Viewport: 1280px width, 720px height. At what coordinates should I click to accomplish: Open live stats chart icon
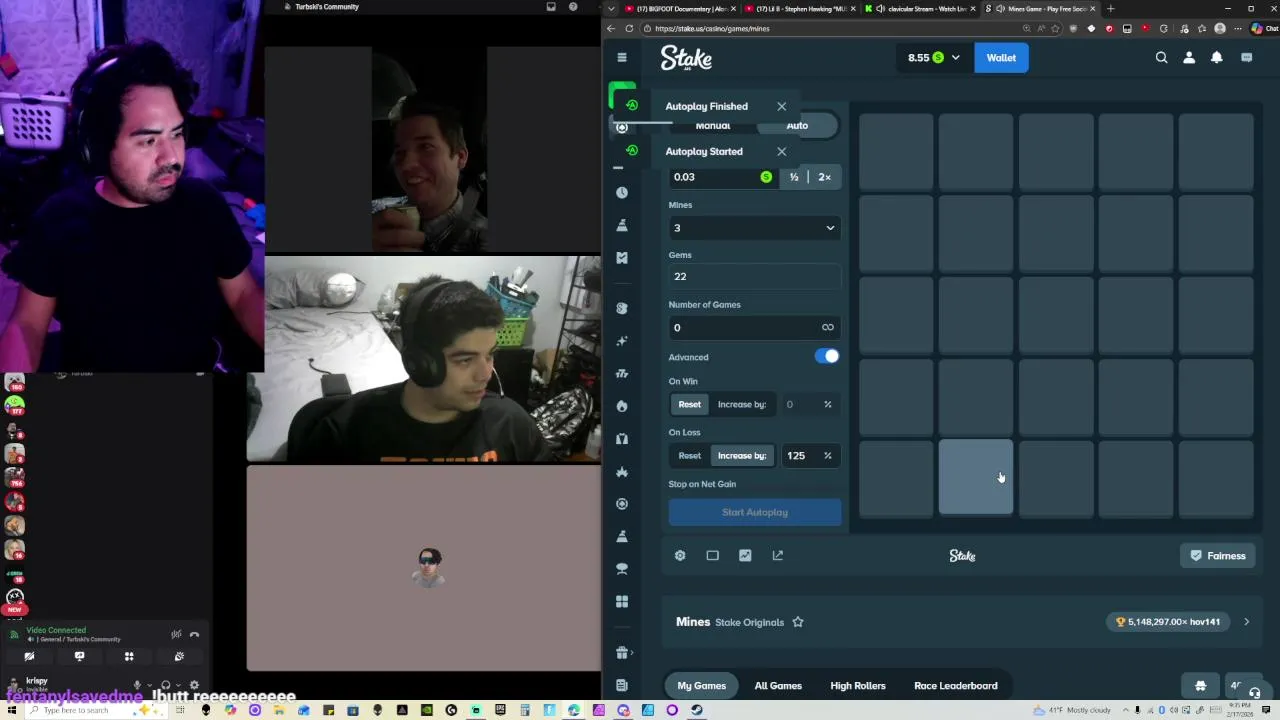tap(745, 556)
